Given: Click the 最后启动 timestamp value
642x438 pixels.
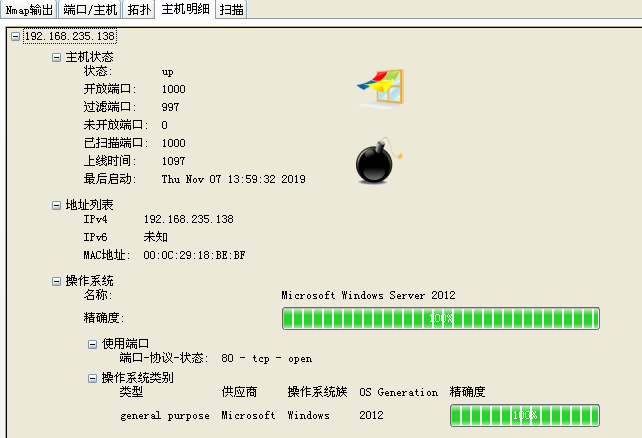Looking at the screenshot, I should click(x=233, y=180).
